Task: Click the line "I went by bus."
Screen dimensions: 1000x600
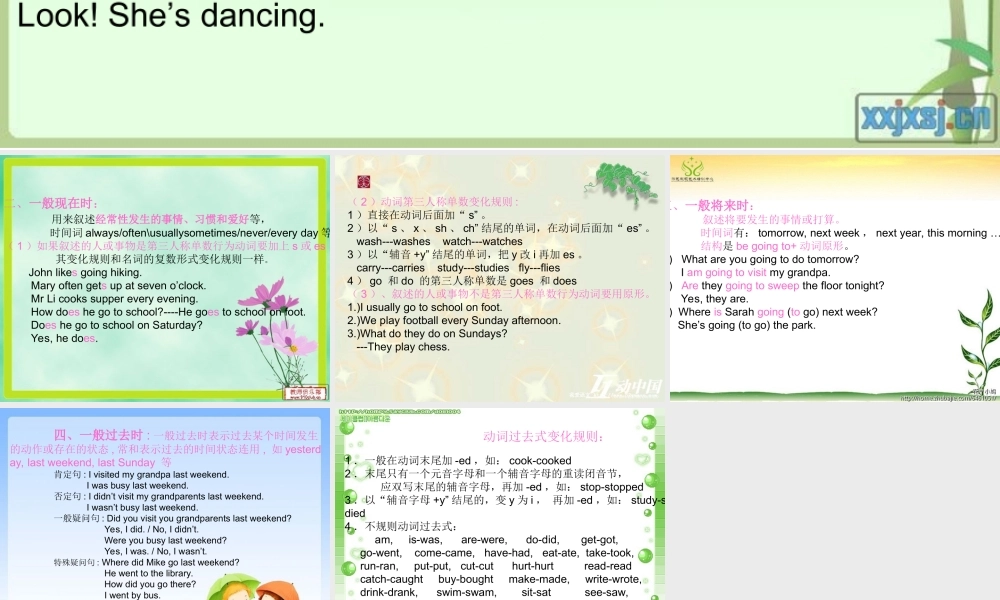Action: [x=133, y=596]
